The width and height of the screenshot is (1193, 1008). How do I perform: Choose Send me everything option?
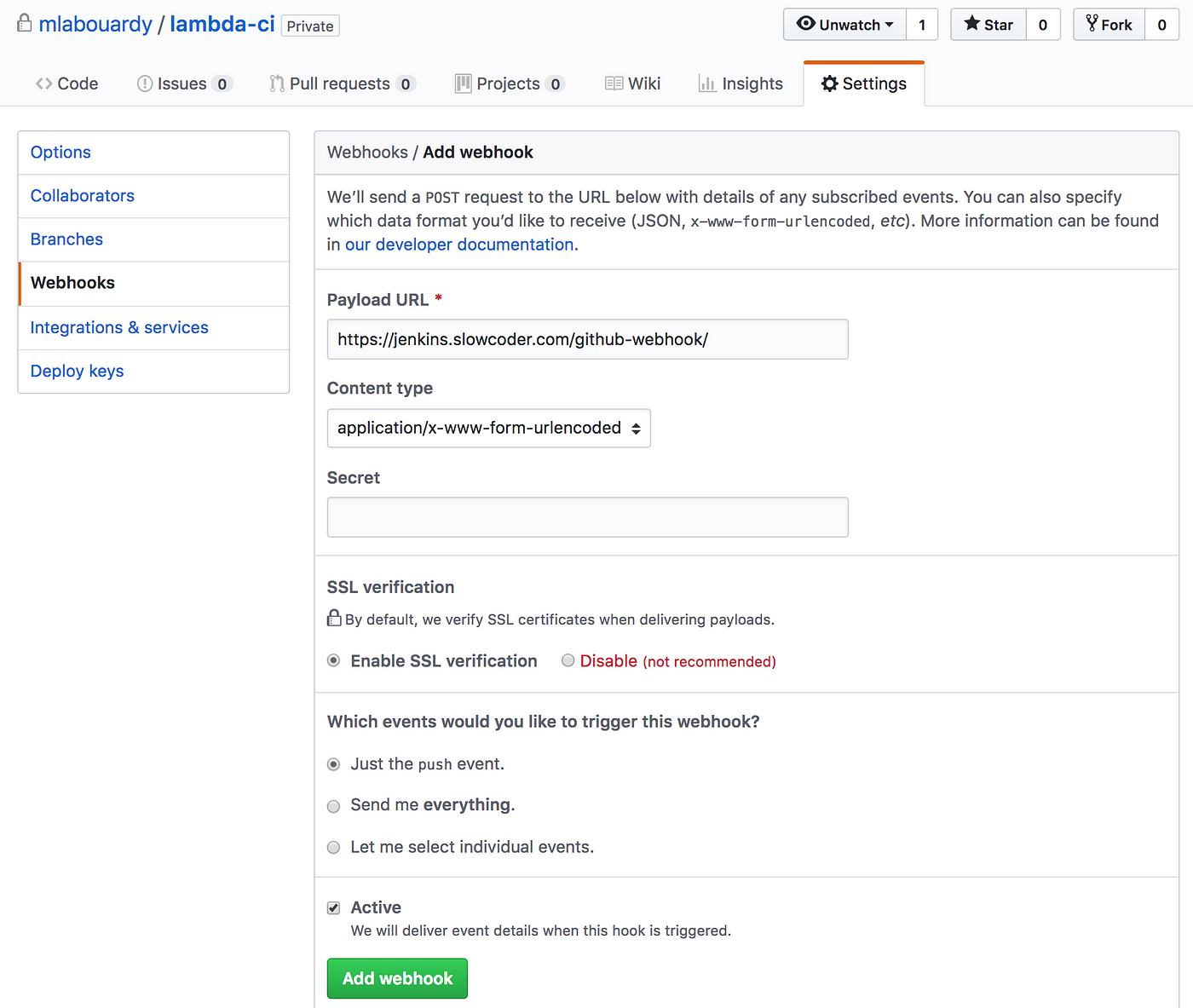pos(334,806)
